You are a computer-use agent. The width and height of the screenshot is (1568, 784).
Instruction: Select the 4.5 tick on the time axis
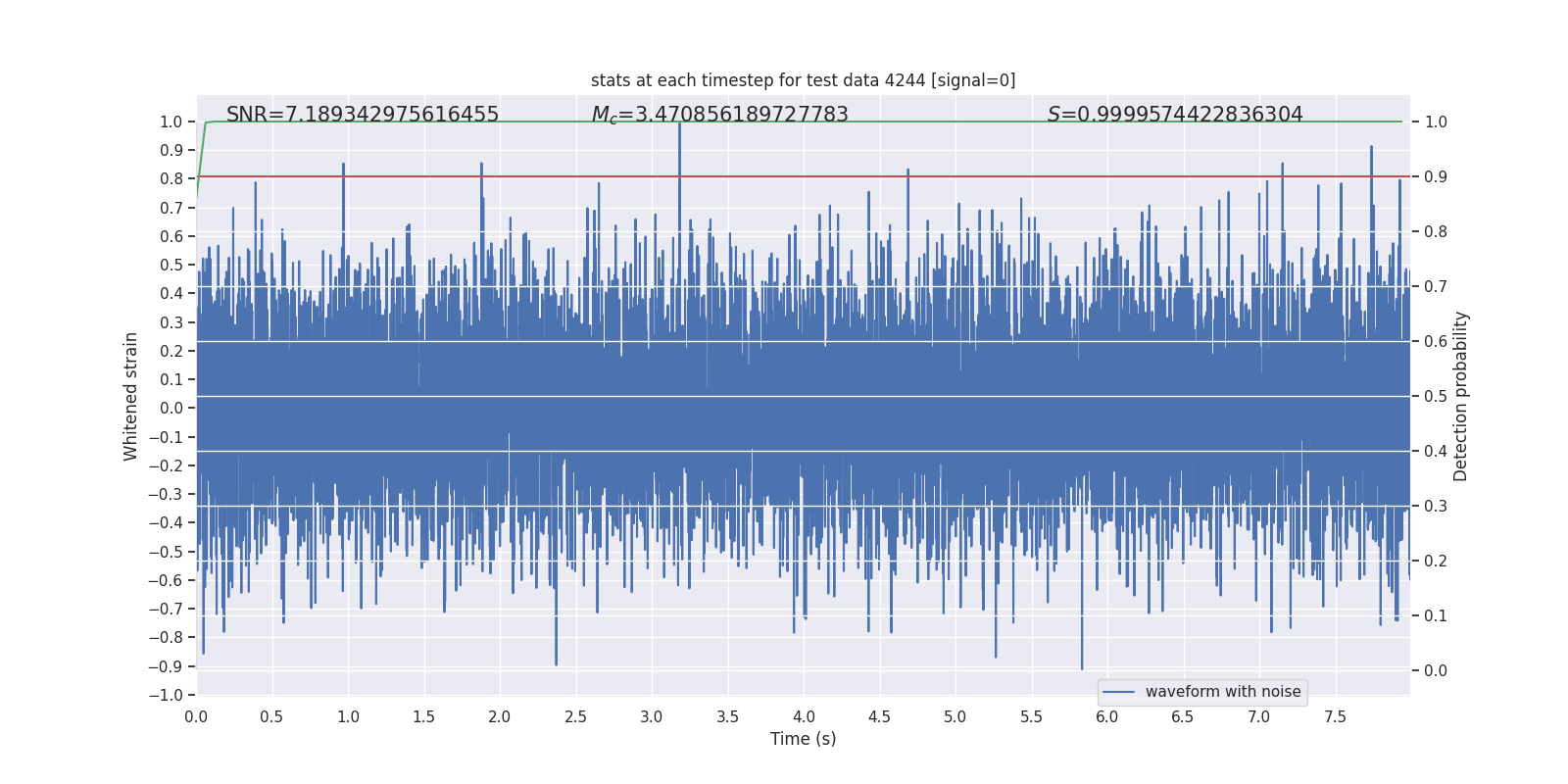click(879, 717)
